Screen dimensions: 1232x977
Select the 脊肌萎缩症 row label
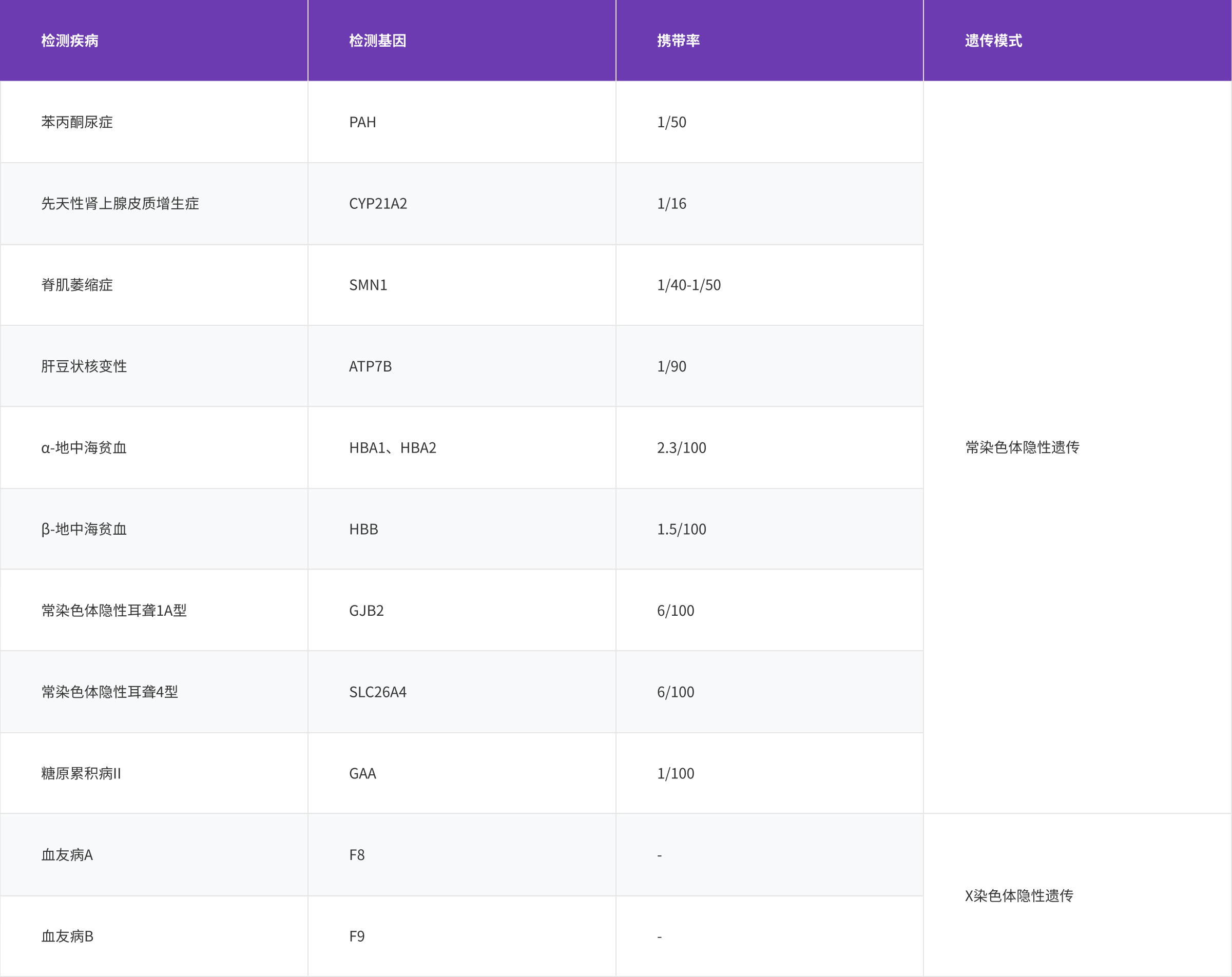[x=77, y=285]
